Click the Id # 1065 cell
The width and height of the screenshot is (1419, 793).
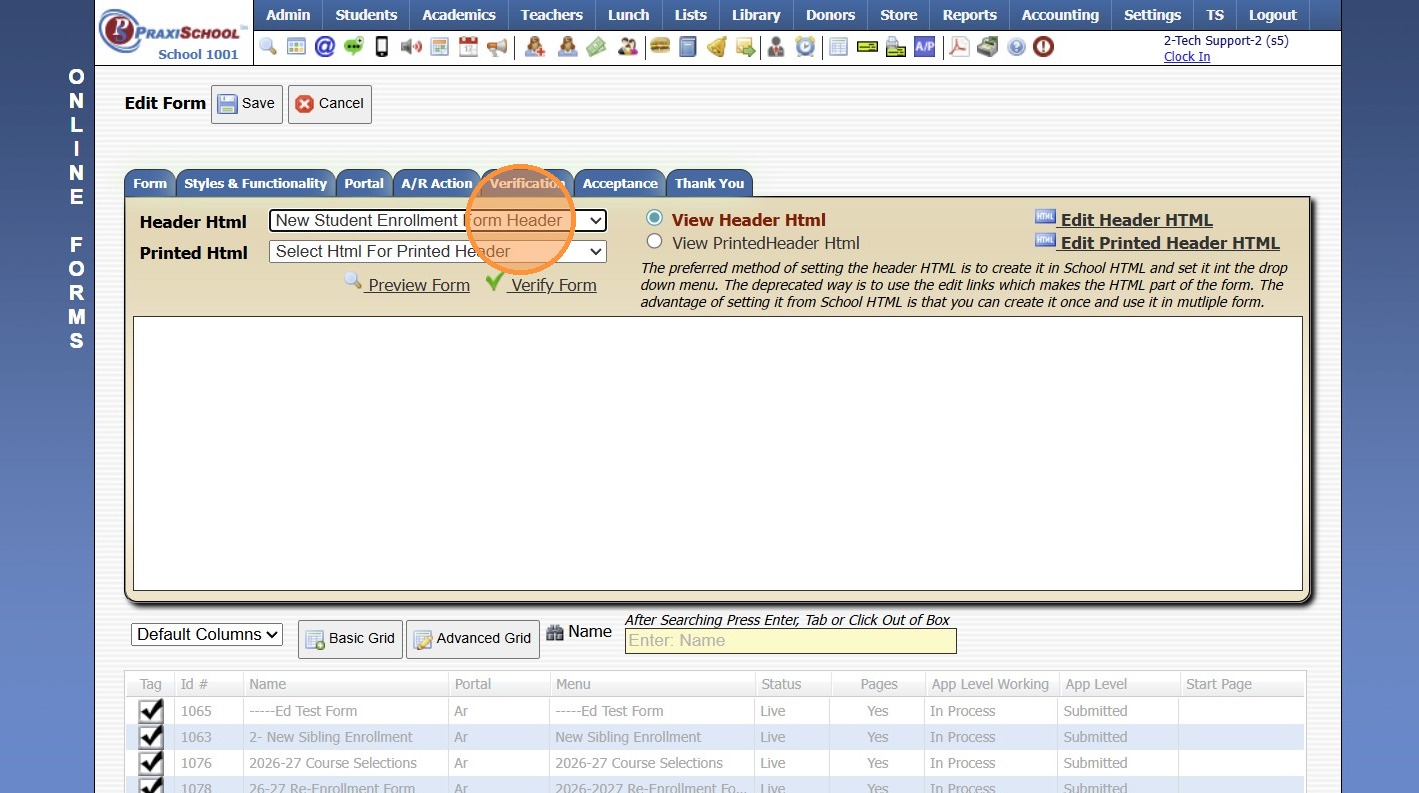tap(209, 711)
